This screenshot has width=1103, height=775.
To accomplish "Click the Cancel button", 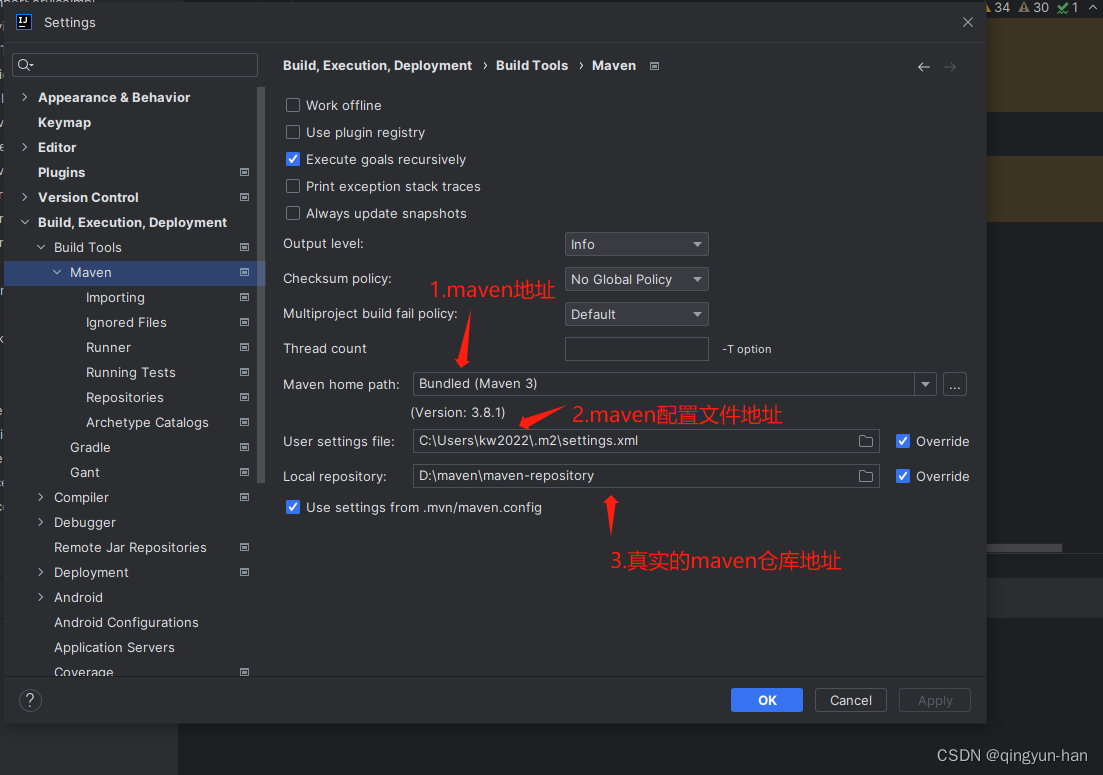I will click(x=850, y=700).
